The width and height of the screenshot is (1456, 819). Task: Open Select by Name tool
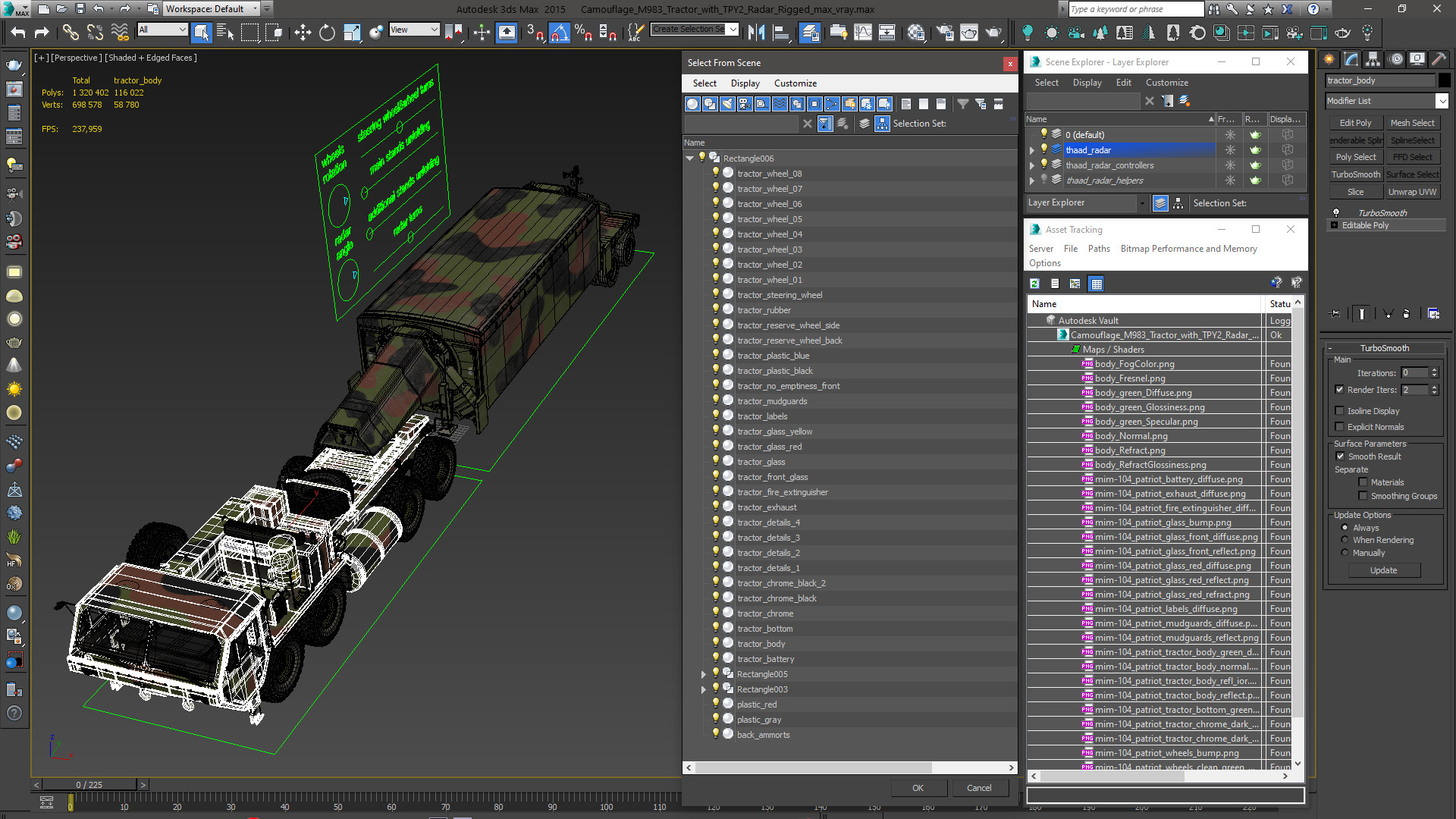pos(225,32)
